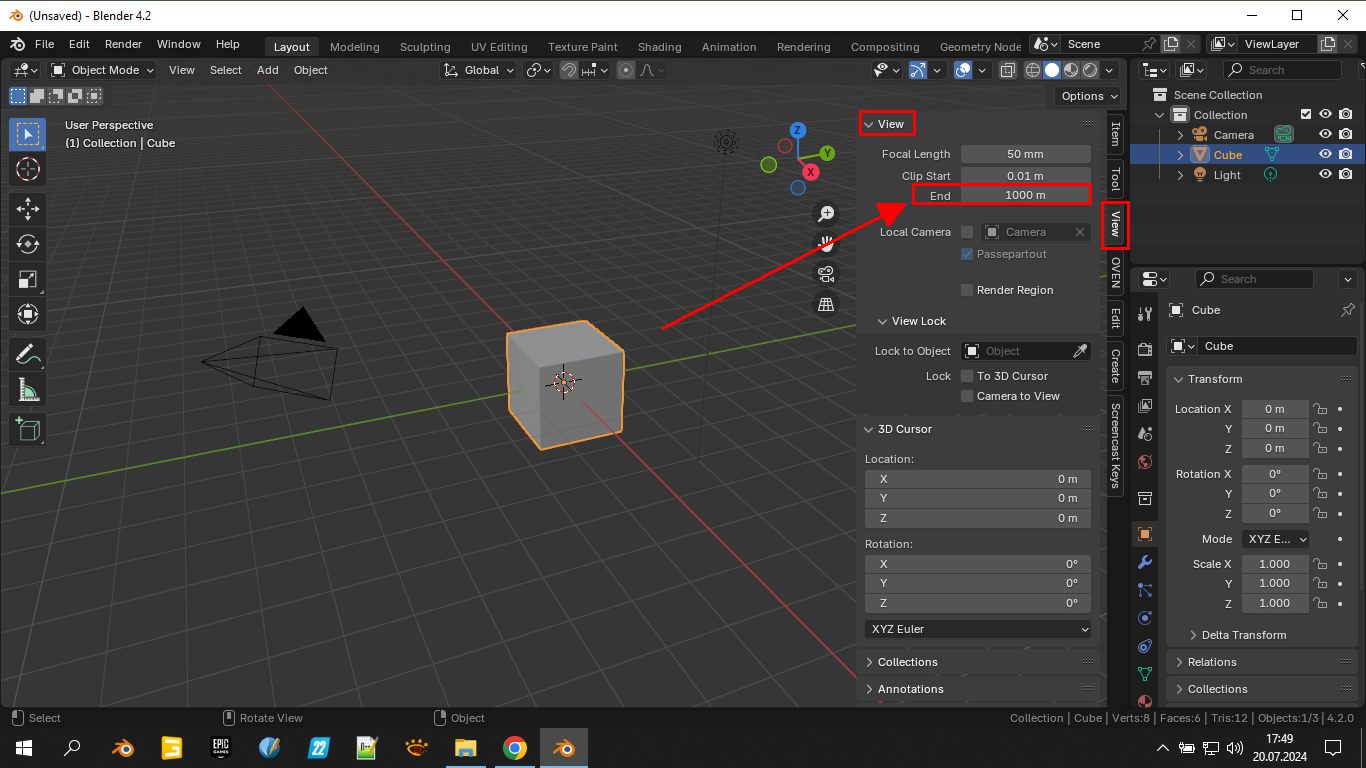Toggle camera view with the camera icon

point(826,274)
